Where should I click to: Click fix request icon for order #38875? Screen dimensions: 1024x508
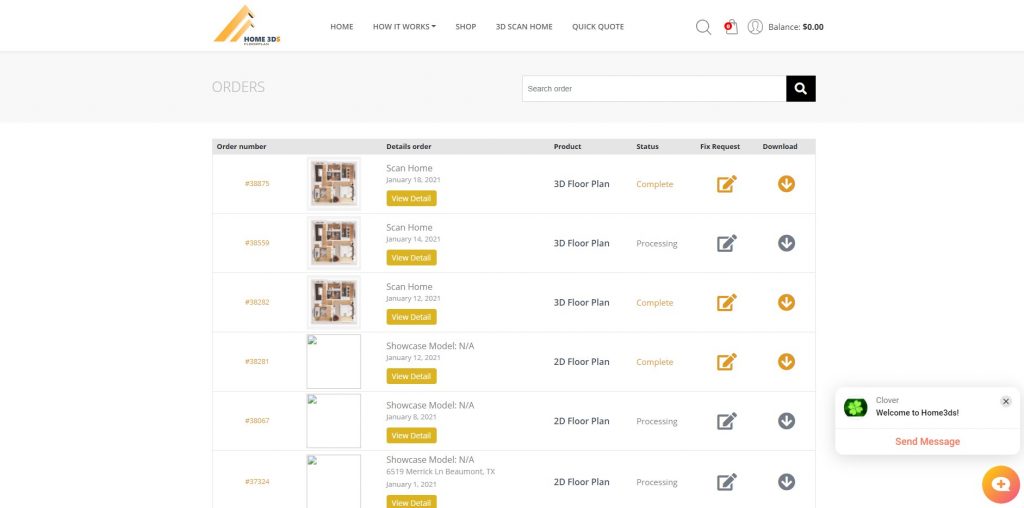(727, 184)
